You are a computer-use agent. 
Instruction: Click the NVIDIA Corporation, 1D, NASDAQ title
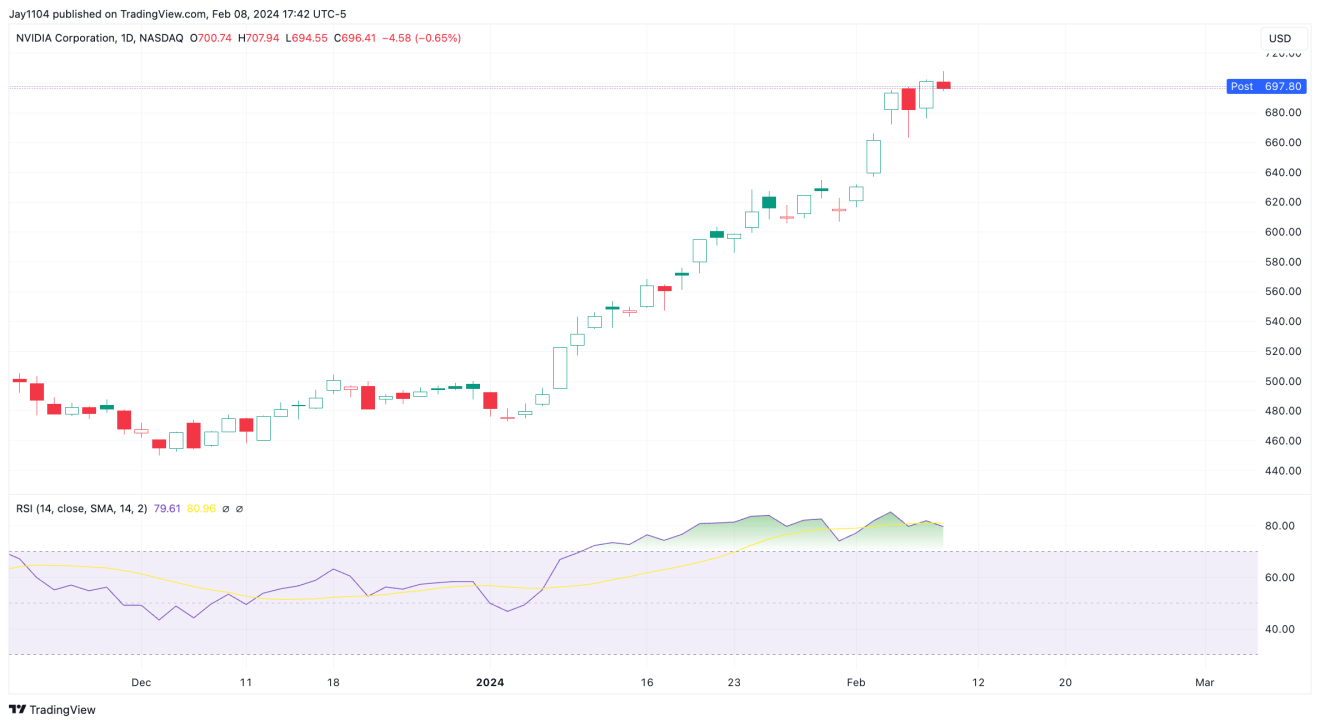[x=100, y=38]
